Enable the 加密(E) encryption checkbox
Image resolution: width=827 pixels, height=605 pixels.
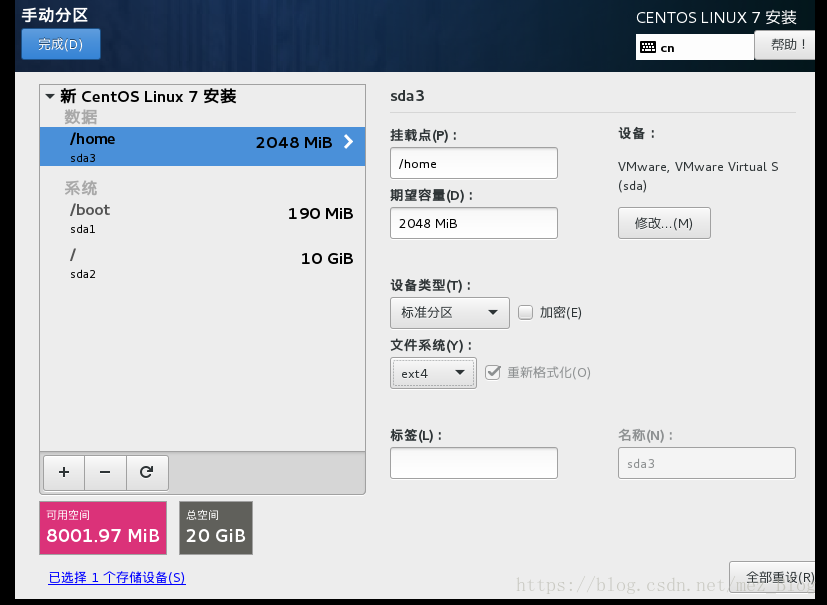pyautogui.click(x=525, y=312)
